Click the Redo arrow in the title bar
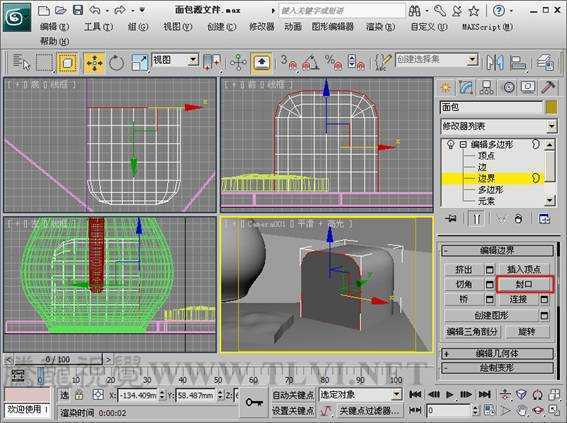The width and height of the screenshot is (567, 423). [x=119, y=10]
